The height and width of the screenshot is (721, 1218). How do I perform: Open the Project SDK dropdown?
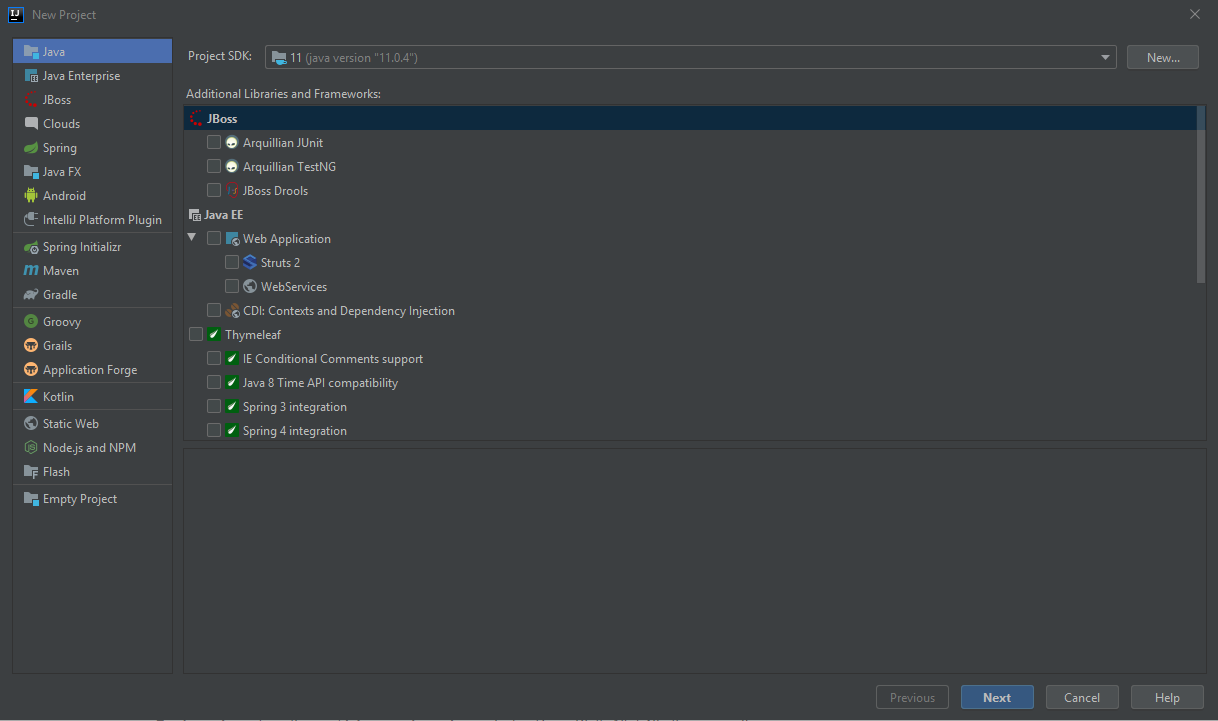pos(690,58)
